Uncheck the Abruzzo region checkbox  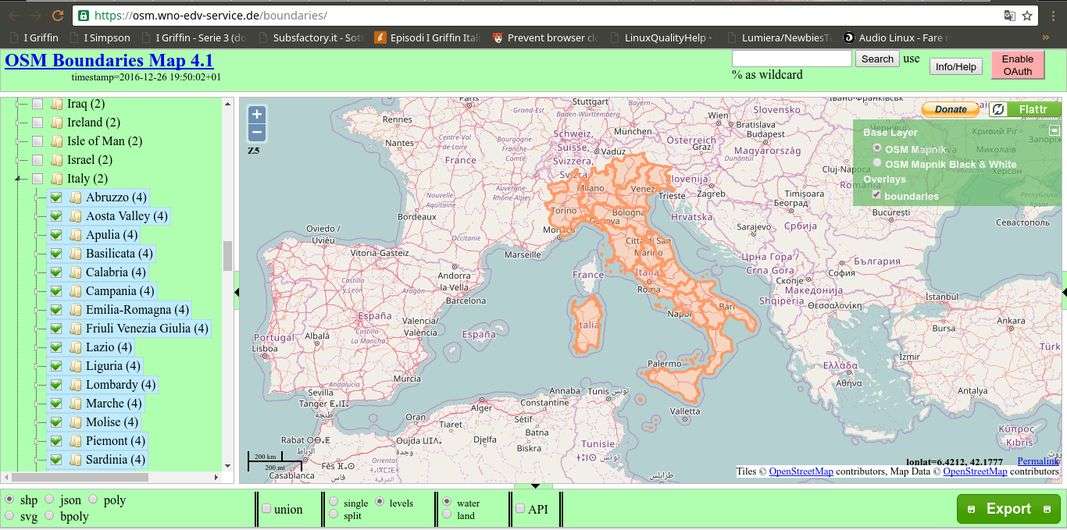(56, 198)
